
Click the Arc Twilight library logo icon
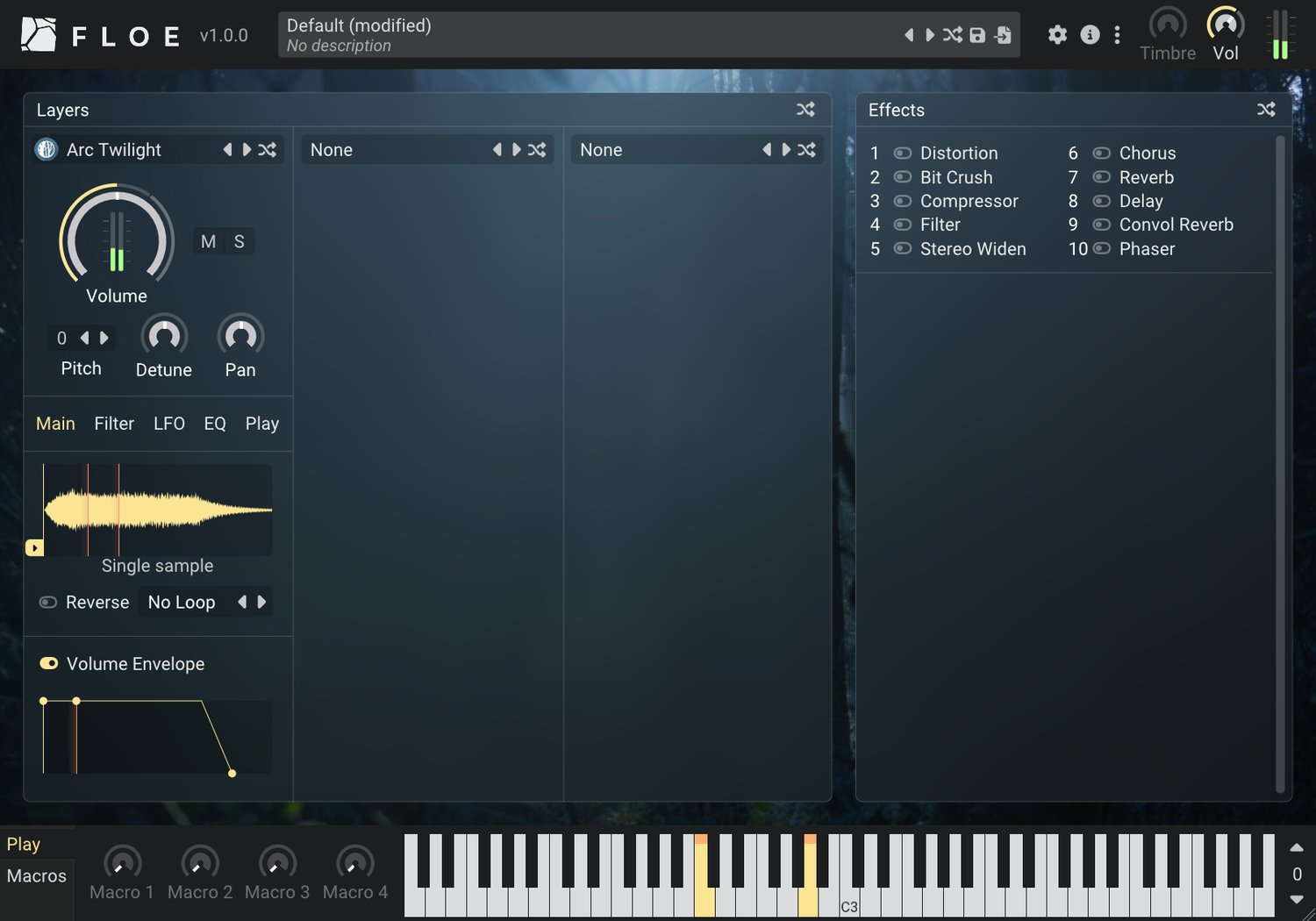pos(46,150)
